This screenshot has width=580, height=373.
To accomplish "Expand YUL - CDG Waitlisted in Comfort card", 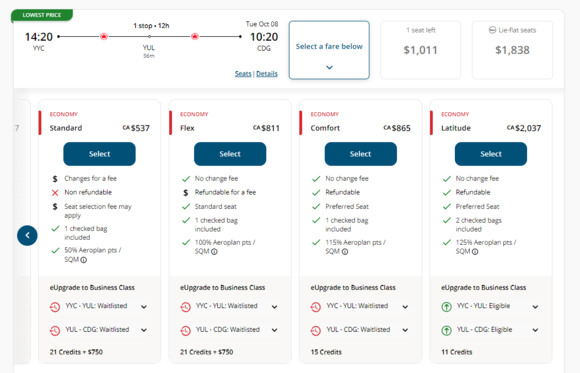I will [405, 330].
